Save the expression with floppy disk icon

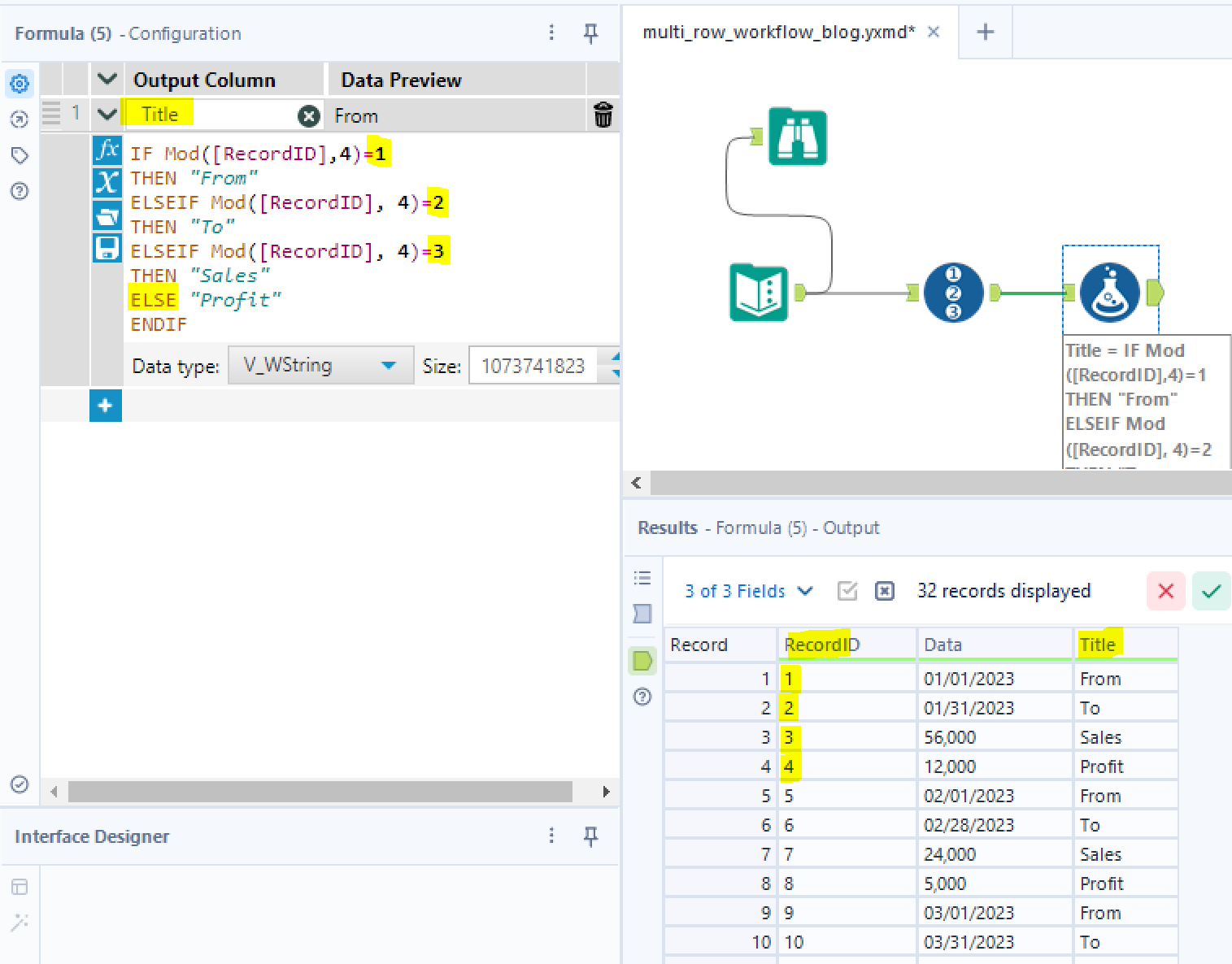click(x=107, y=247)
